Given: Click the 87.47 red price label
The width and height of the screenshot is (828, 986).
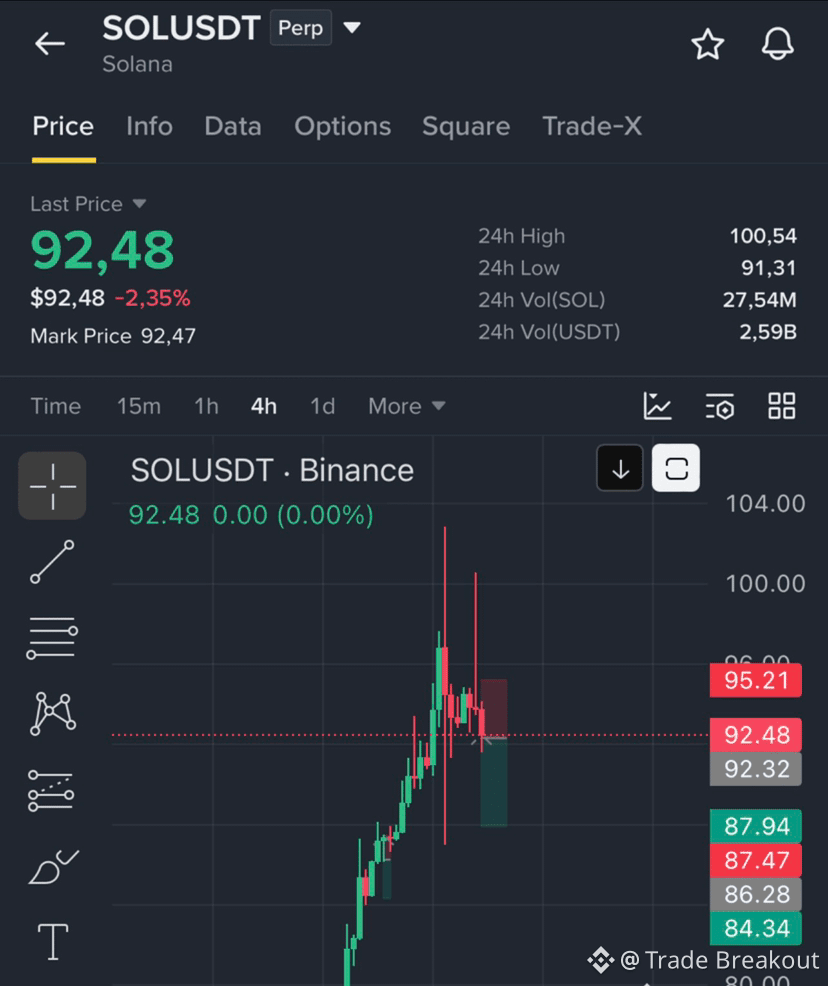Looking at the screenshot, I should pos(756,860).
